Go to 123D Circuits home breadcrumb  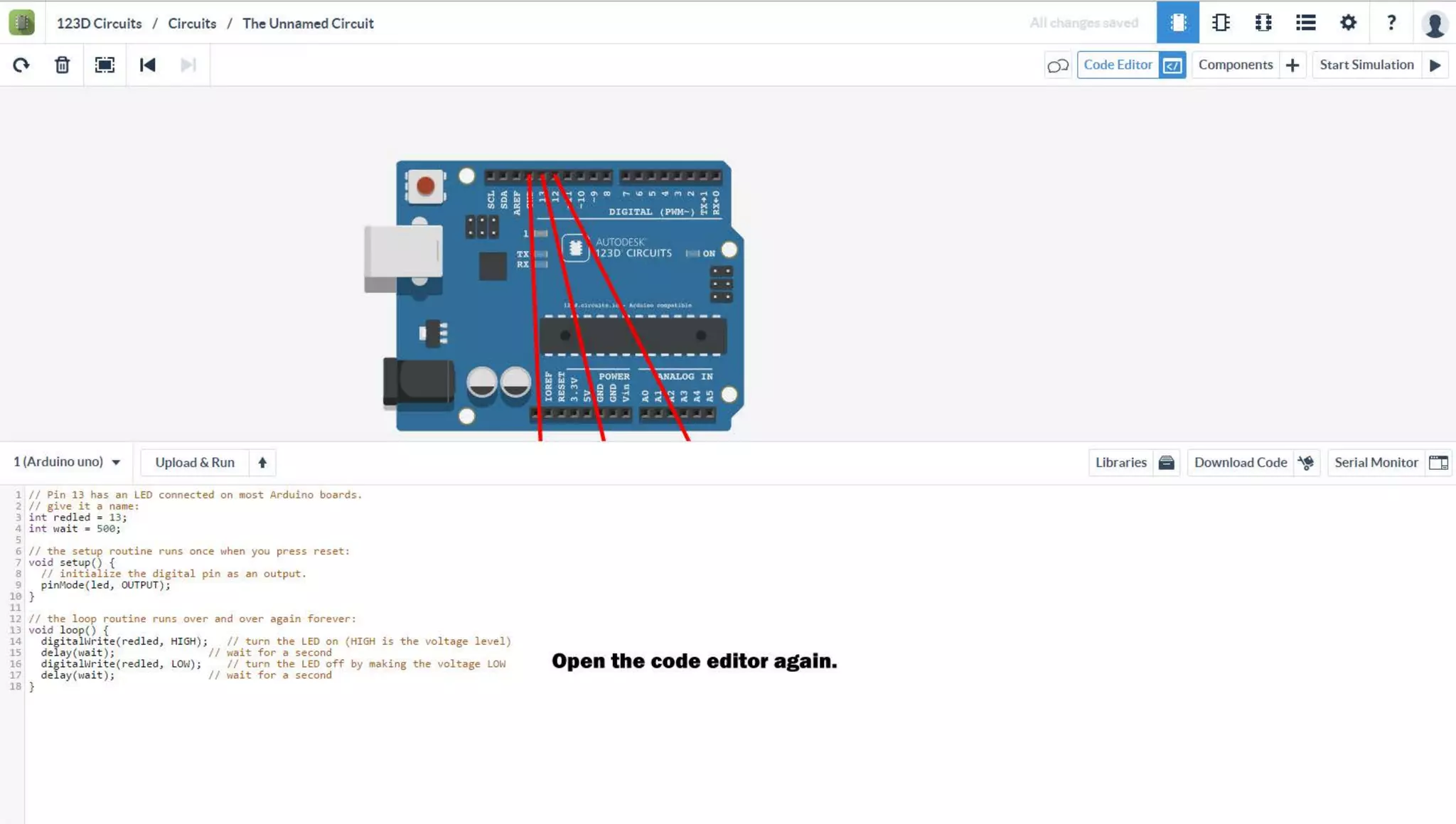[99, 23]
